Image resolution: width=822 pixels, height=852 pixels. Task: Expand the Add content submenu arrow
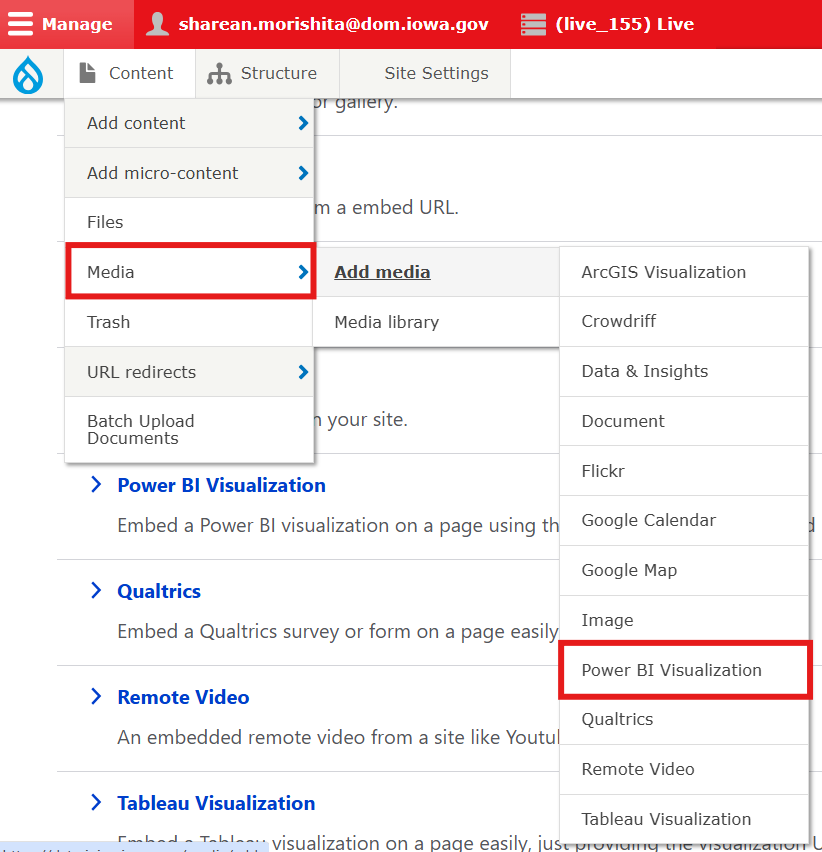click(x=303, y=123)
